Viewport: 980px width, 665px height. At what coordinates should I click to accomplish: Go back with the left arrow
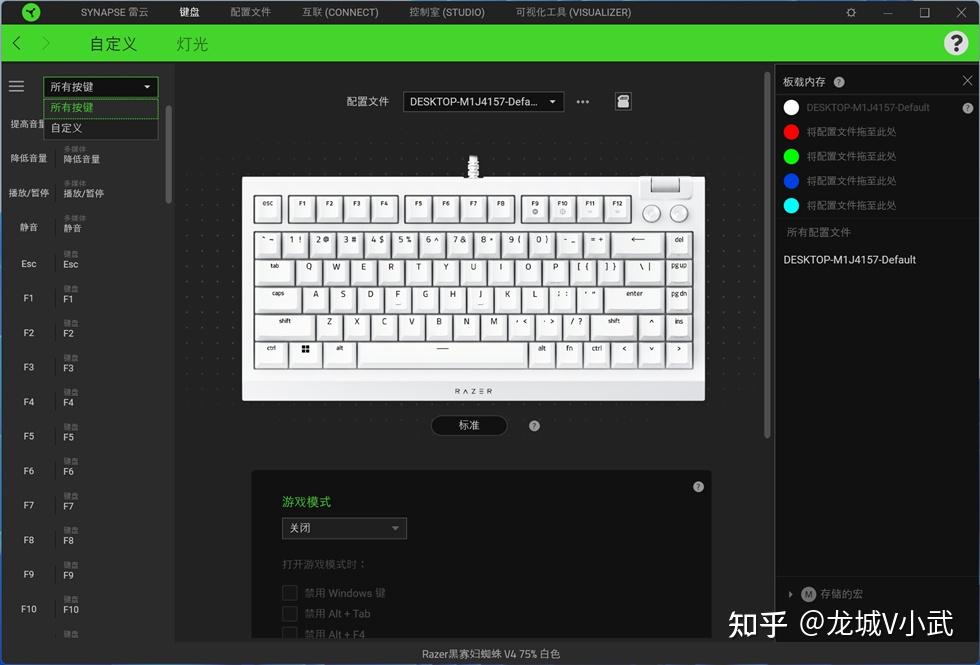click(17, 43)
